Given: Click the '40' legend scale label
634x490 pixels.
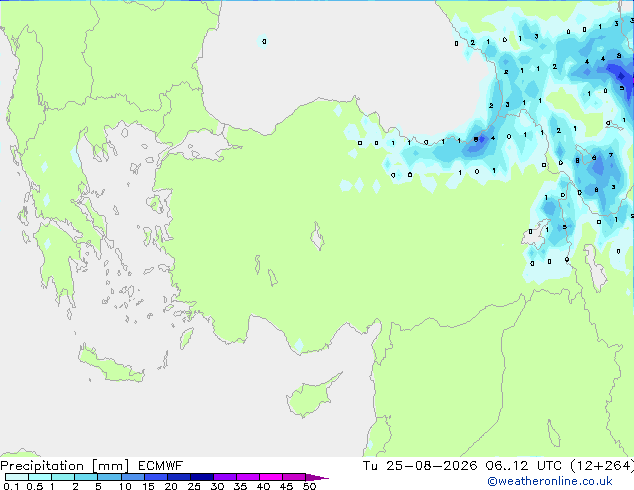Looking at the screenshot, I should coord(263,486).
